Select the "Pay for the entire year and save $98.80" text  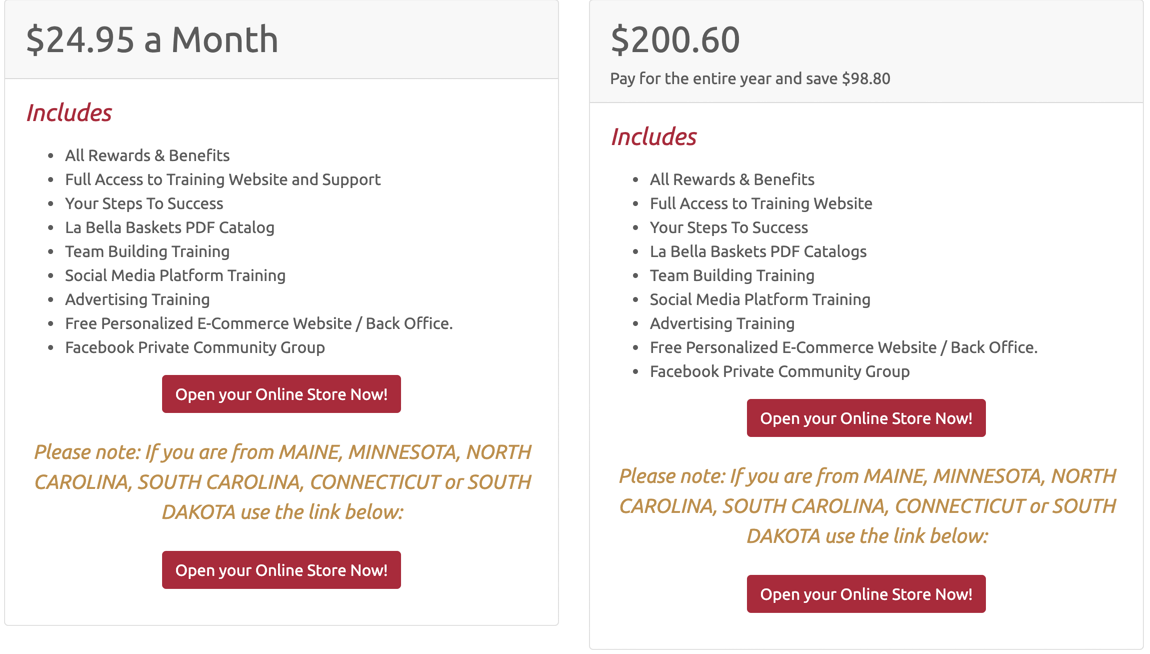click(750, 78)
